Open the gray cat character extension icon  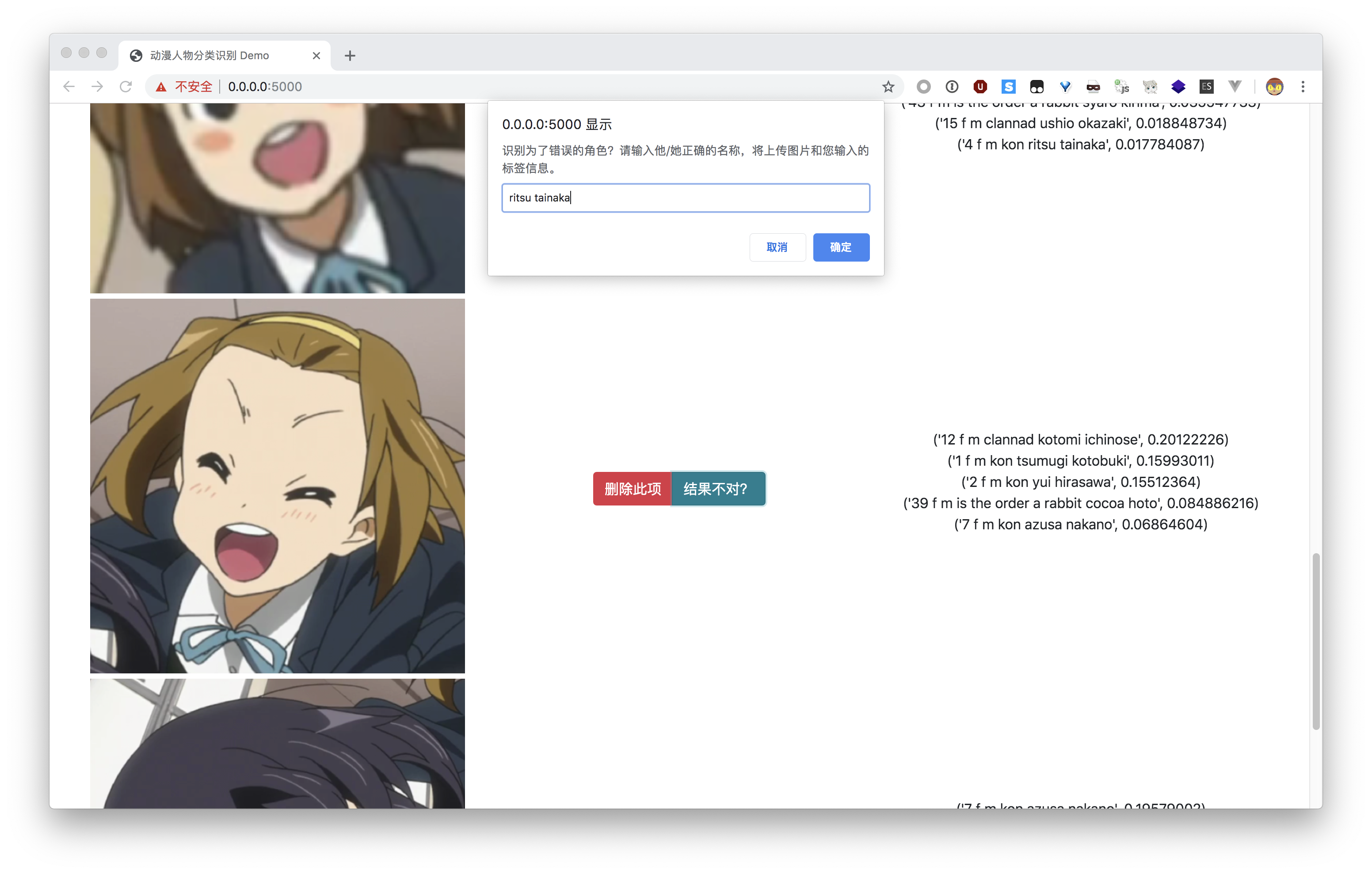click(x=1151, y=87)
